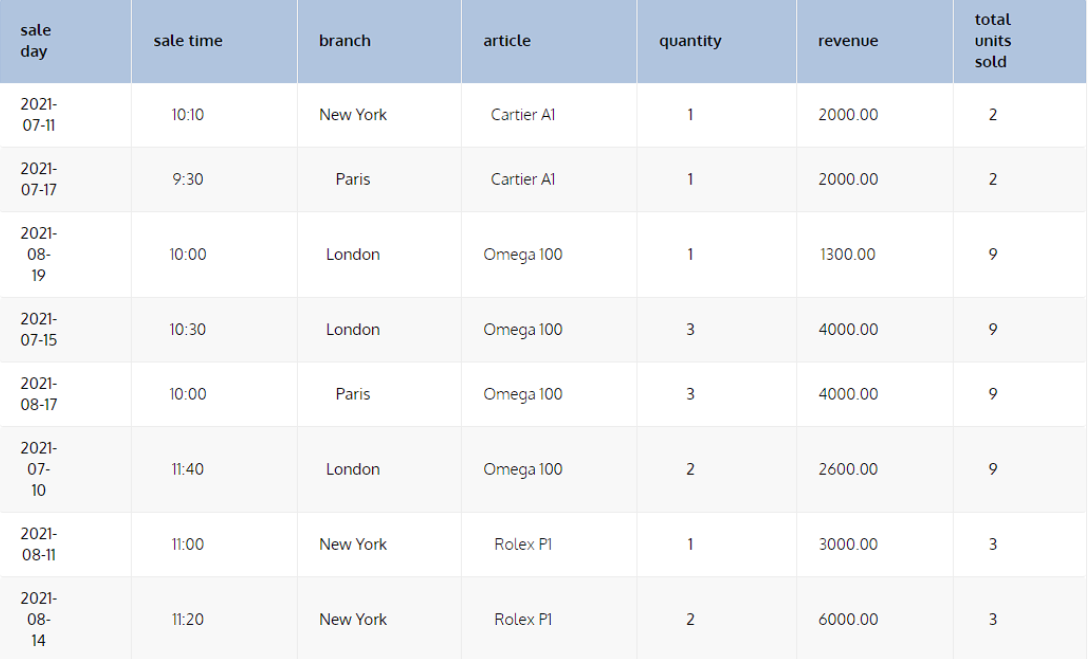Click the 11:40 sale time cell
Screen dimensions: 1088x659
188,469
